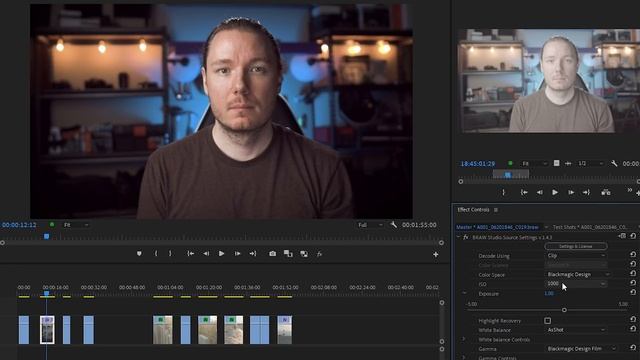
Task: Step forward one frame in Program monitor
Action: (237, 254)
